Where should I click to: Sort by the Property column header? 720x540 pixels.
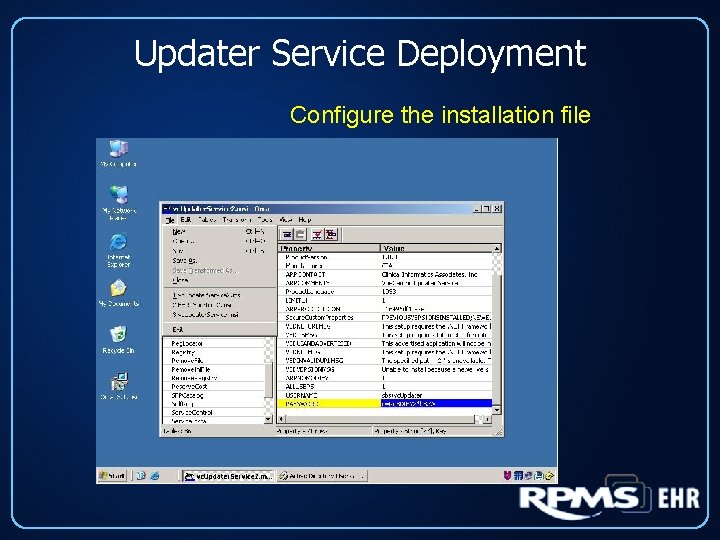tap(329, 248)
